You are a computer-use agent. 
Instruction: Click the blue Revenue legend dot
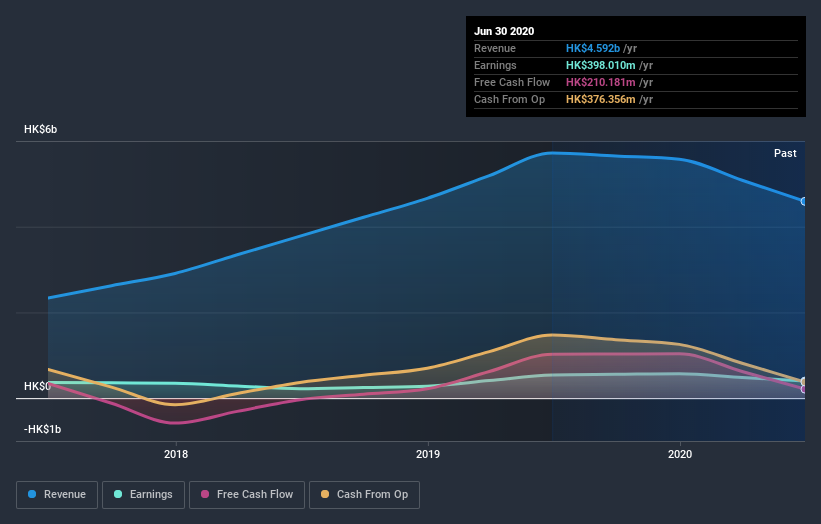click(x=32, y=494)
